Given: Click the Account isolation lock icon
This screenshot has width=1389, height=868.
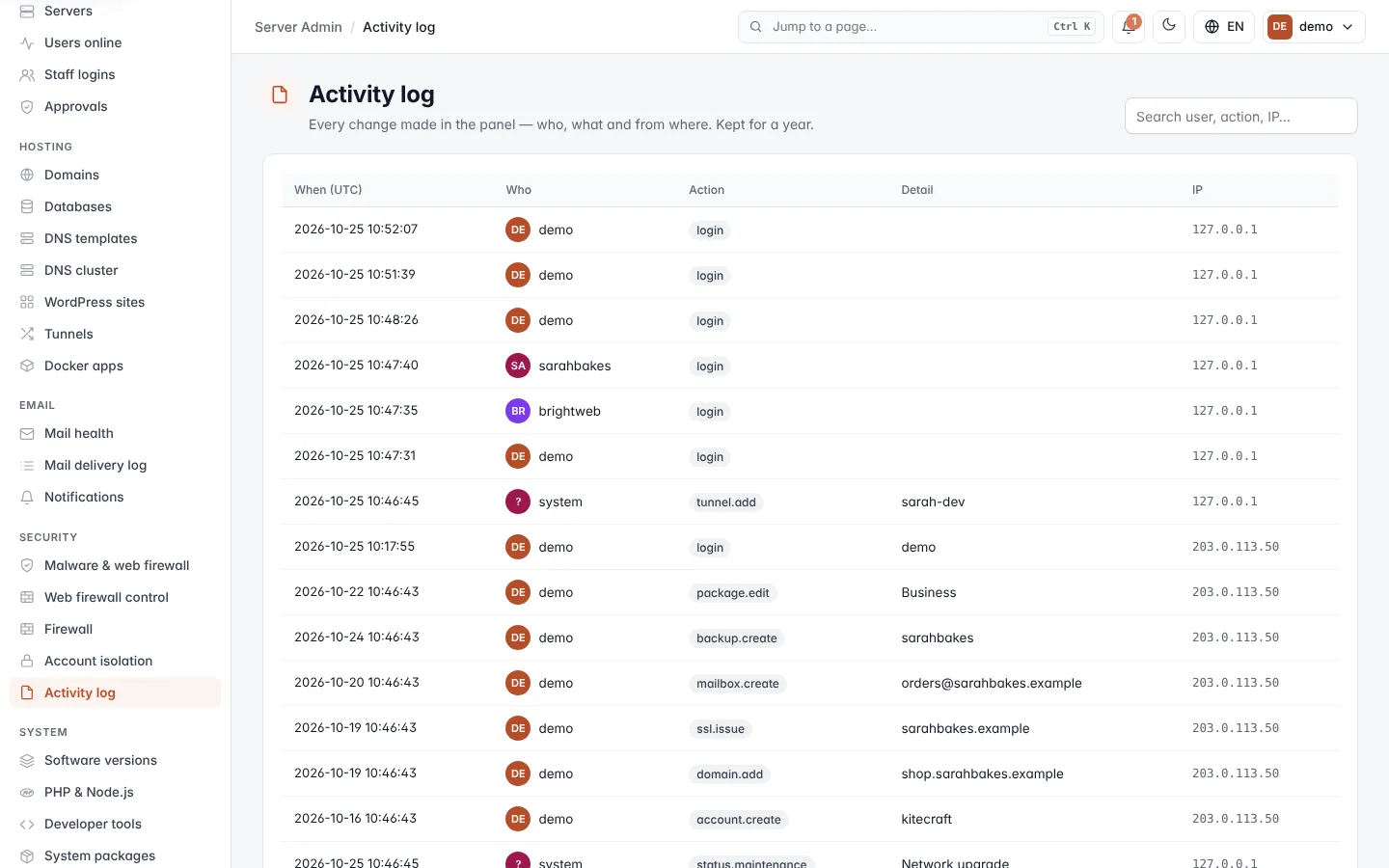Looking at the screenshot, I should 27,662.
